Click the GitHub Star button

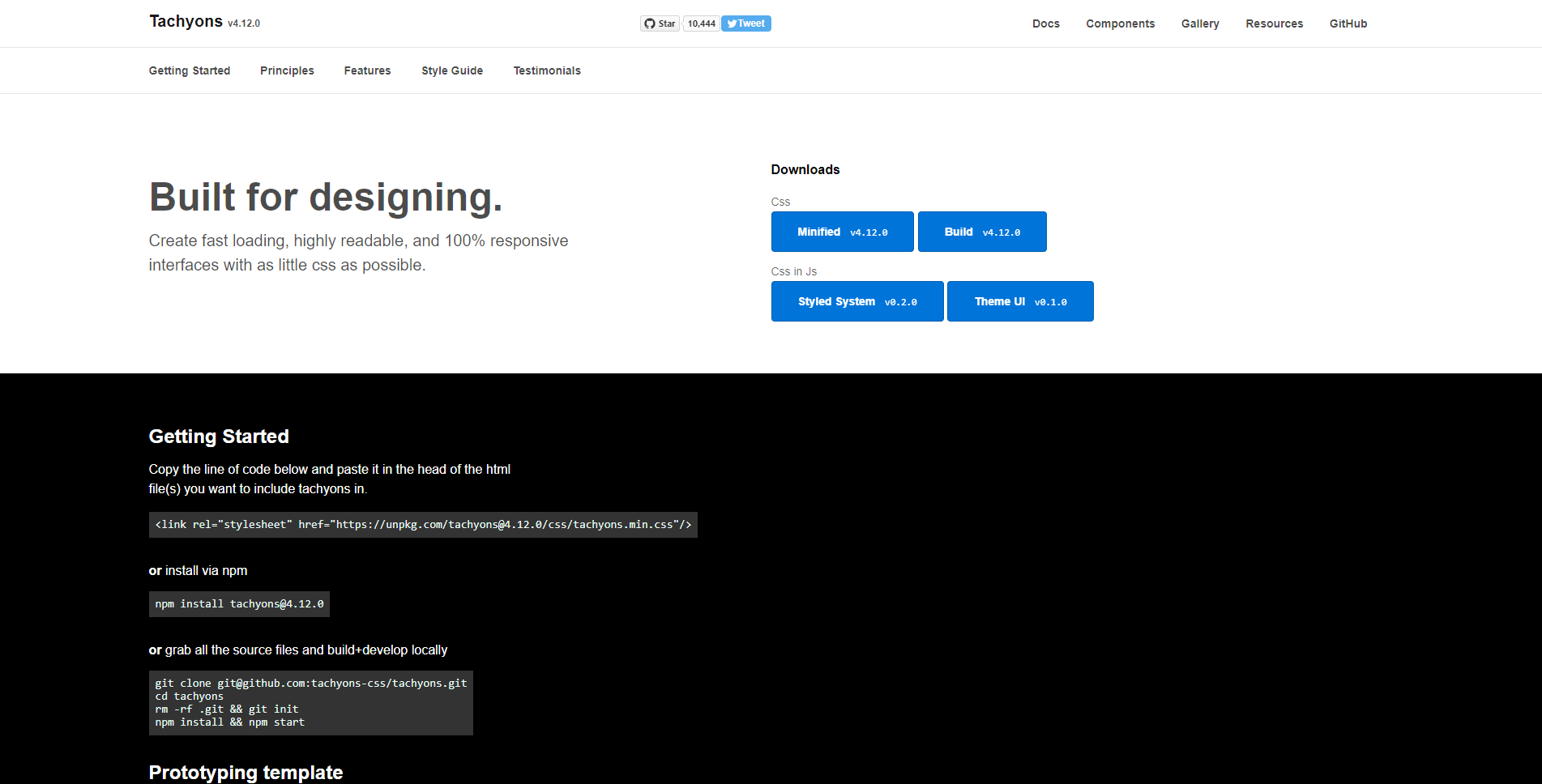[660, 23]
